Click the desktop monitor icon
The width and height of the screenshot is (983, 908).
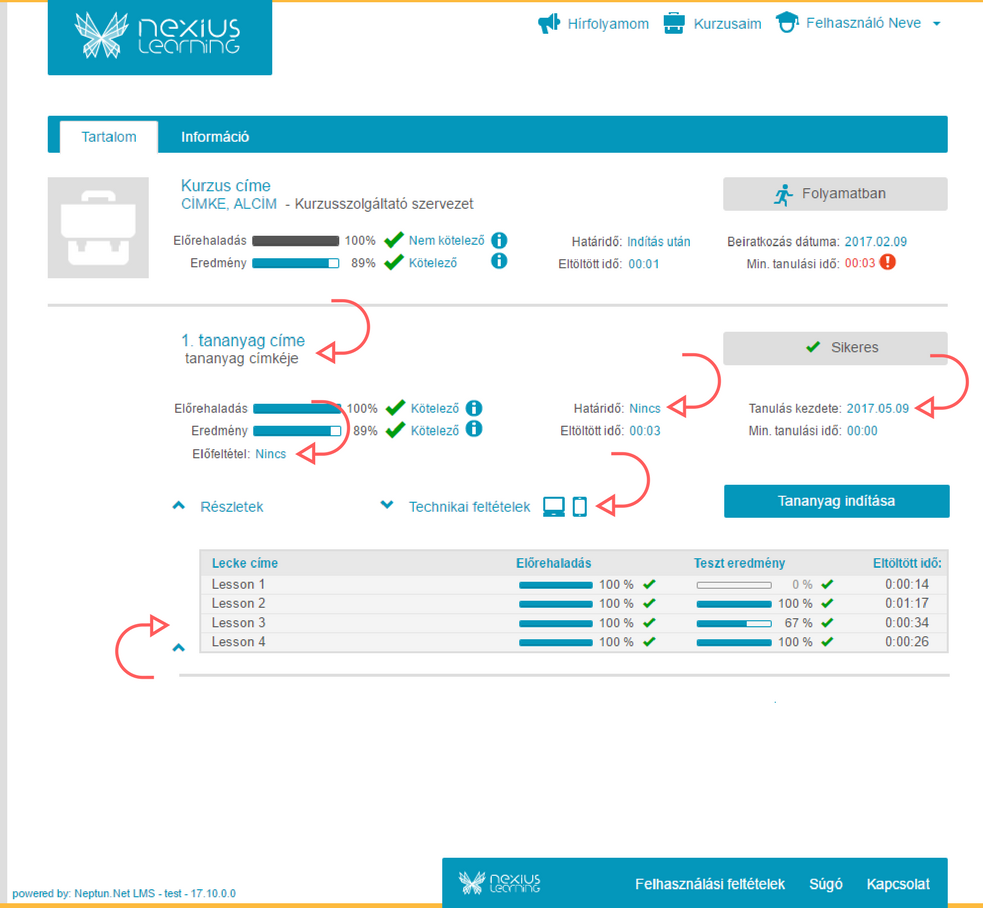tap(554, 507)
